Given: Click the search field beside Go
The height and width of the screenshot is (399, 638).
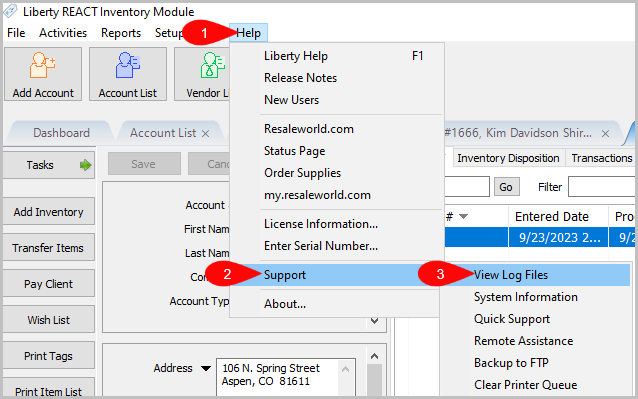Looking at the screenshot, I should pos(467,187).
